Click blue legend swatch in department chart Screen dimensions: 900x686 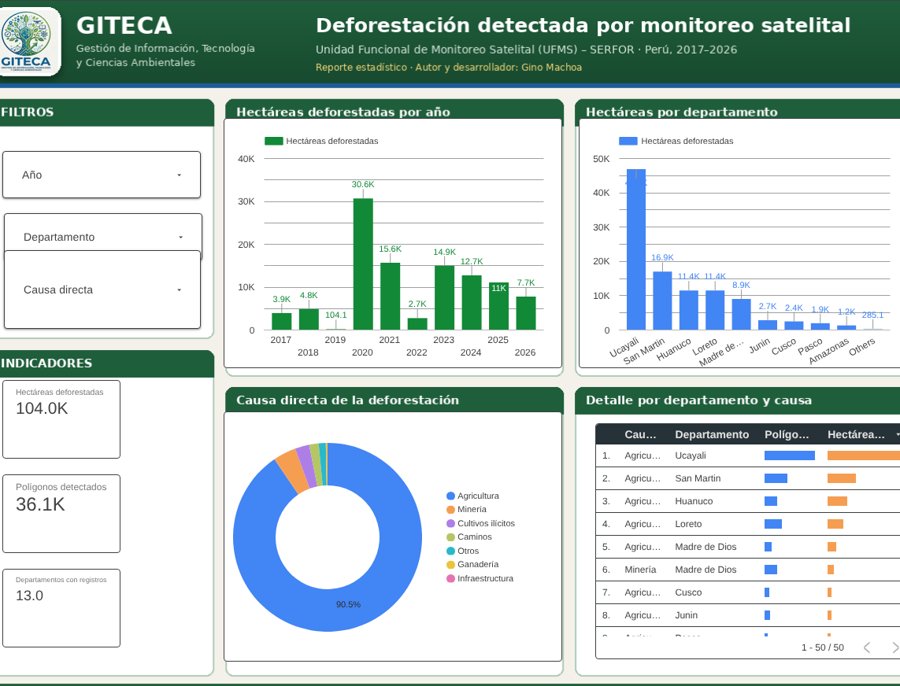click(x=628, y=141)
